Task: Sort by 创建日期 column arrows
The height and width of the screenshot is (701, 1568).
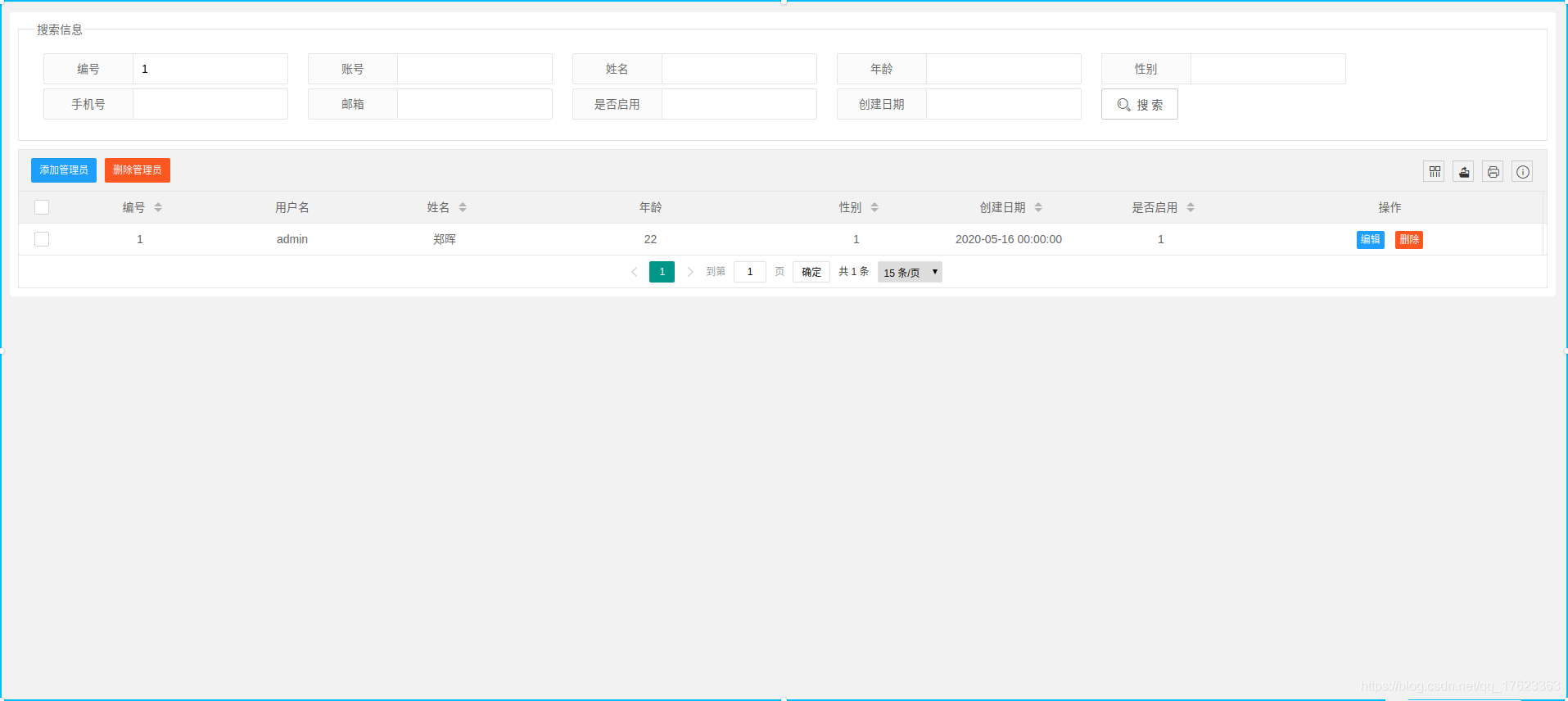Action: [x=1038, y=207]
